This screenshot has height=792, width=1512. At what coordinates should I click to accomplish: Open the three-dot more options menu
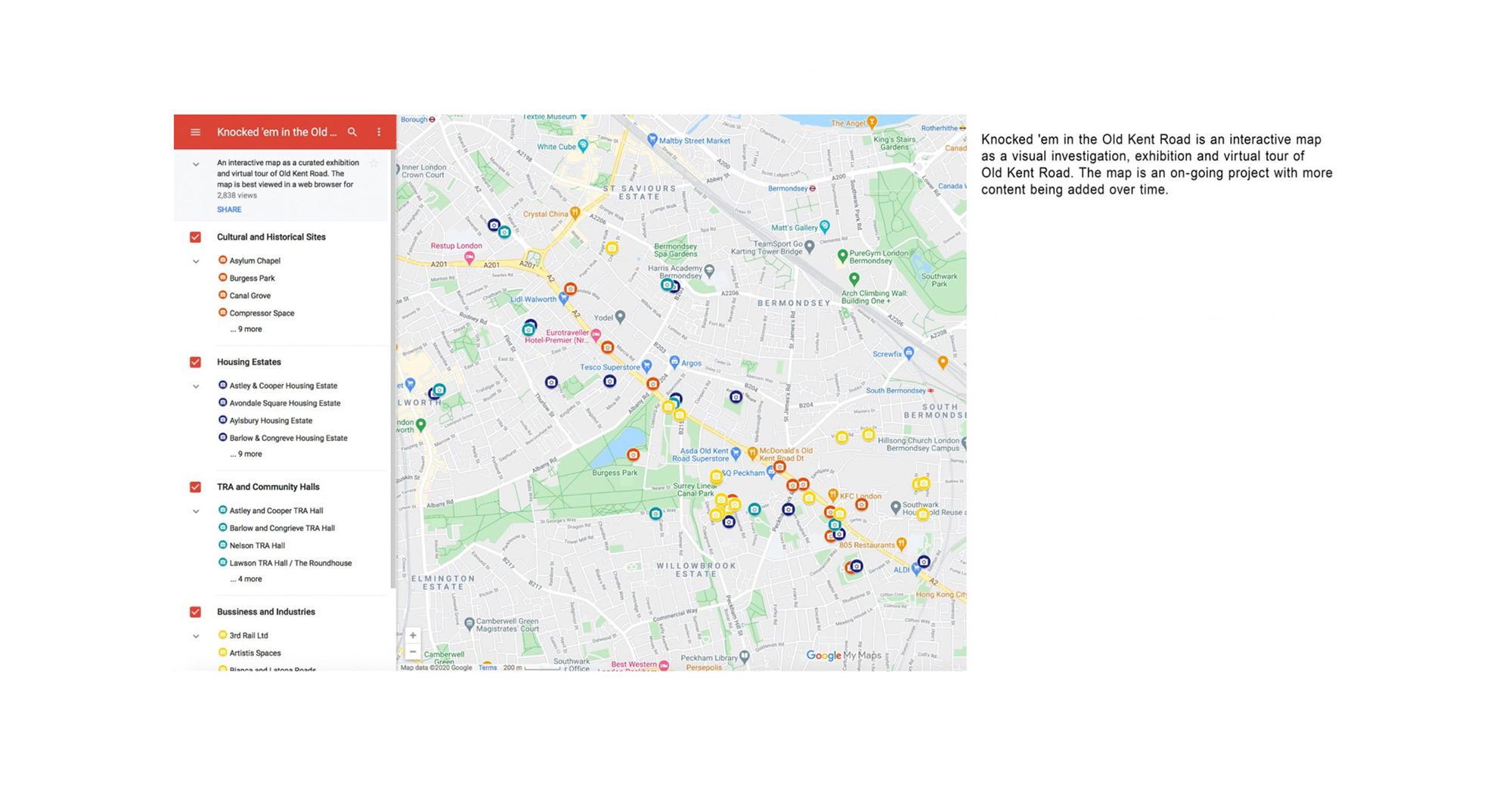point(379,132)
